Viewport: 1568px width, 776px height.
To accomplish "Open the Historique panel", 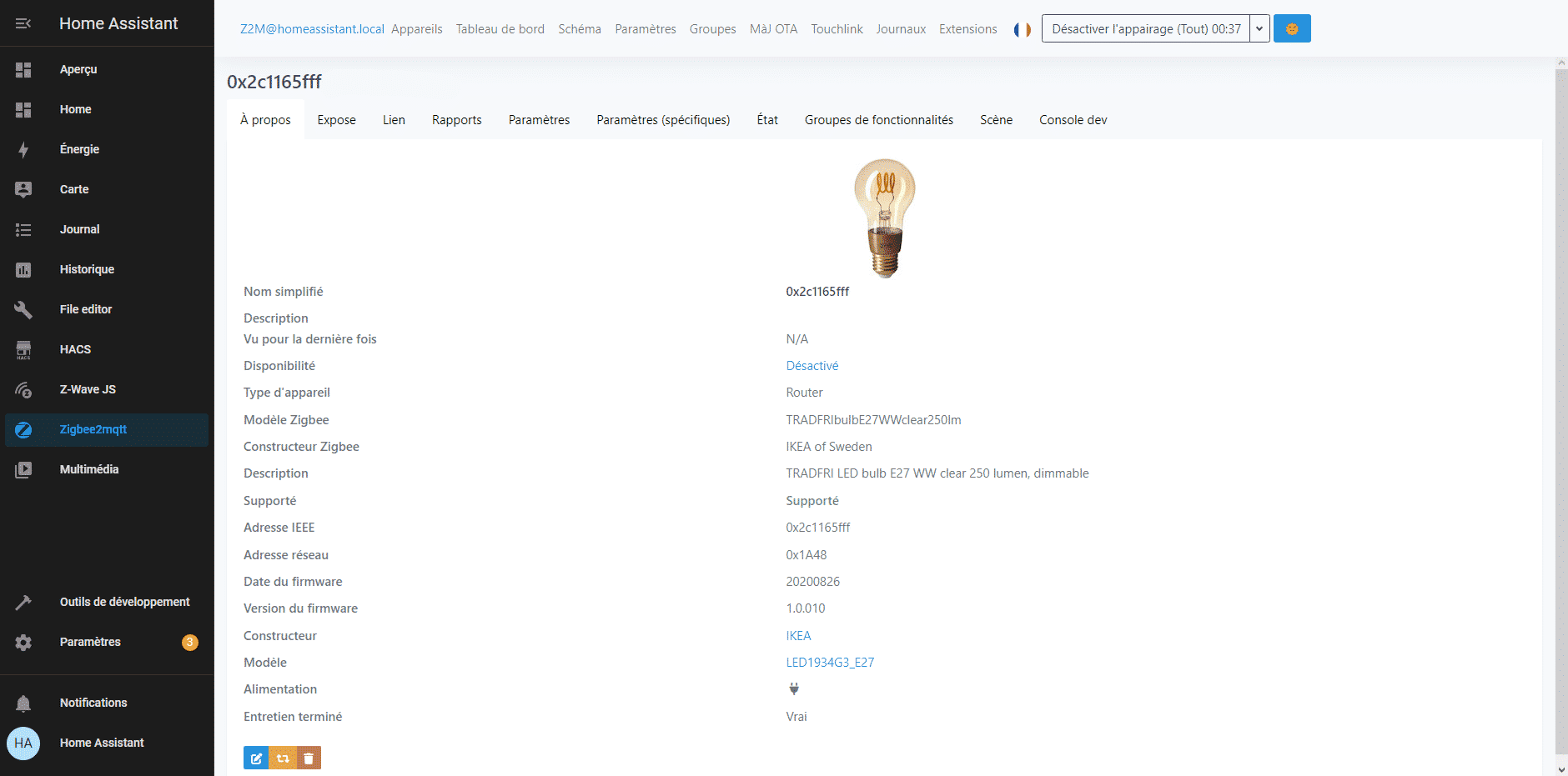I will click(x=107, y=269).
